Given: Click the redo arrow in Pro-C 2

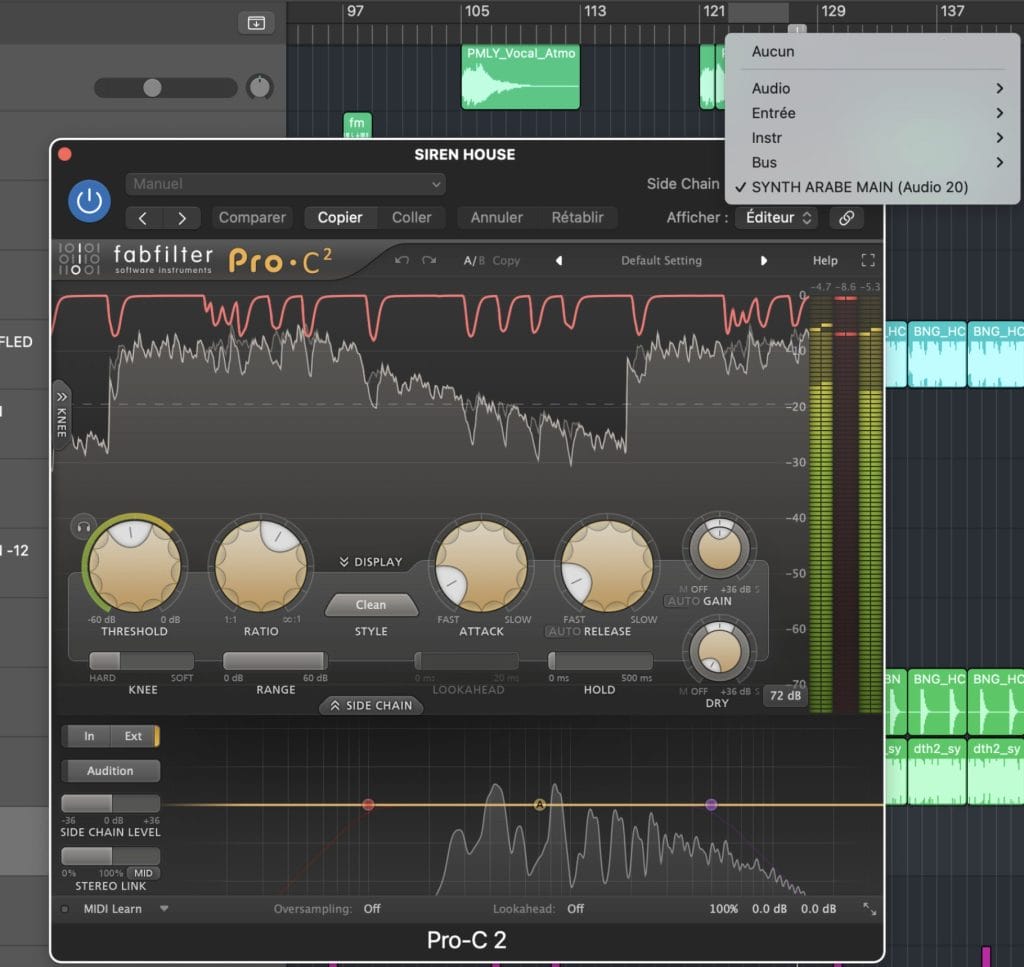Looking at the screenshot, I should click(x=429, y=260).
